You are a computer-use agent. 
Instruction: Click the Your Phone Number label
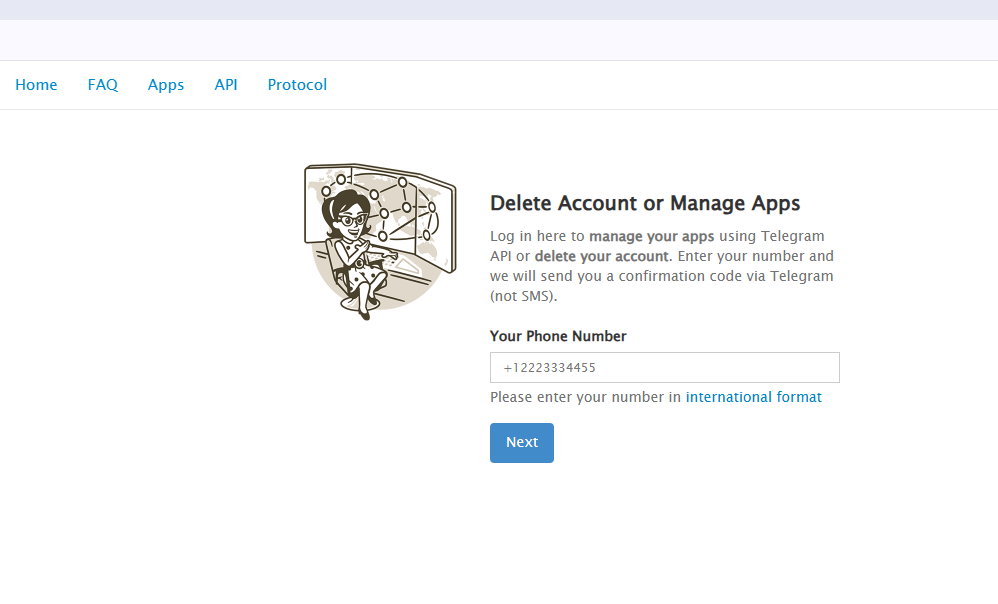point(558,336)
